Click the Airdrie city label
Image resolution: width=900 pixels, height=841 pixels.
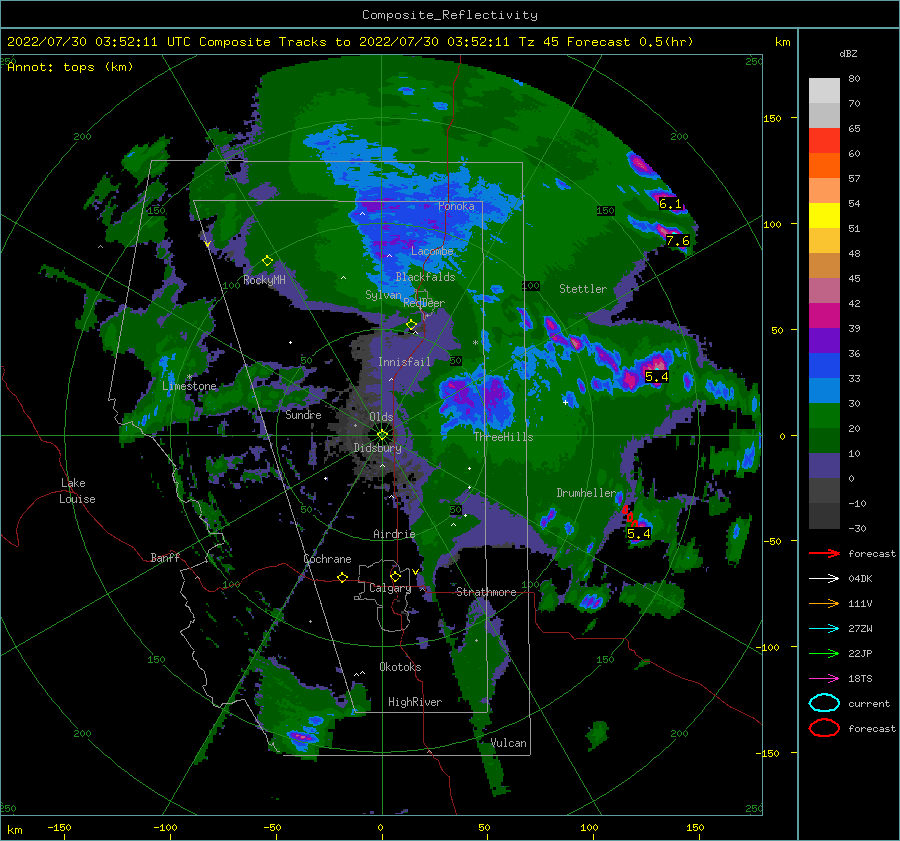394,534
